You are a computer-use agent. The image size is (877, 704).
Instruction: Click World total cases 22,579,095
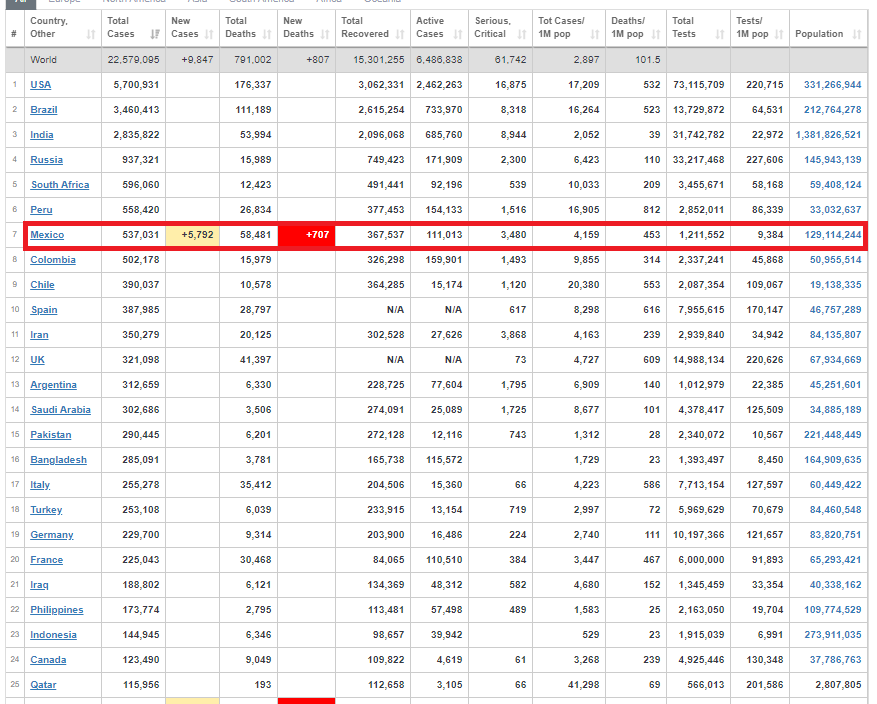pos(133,60)
